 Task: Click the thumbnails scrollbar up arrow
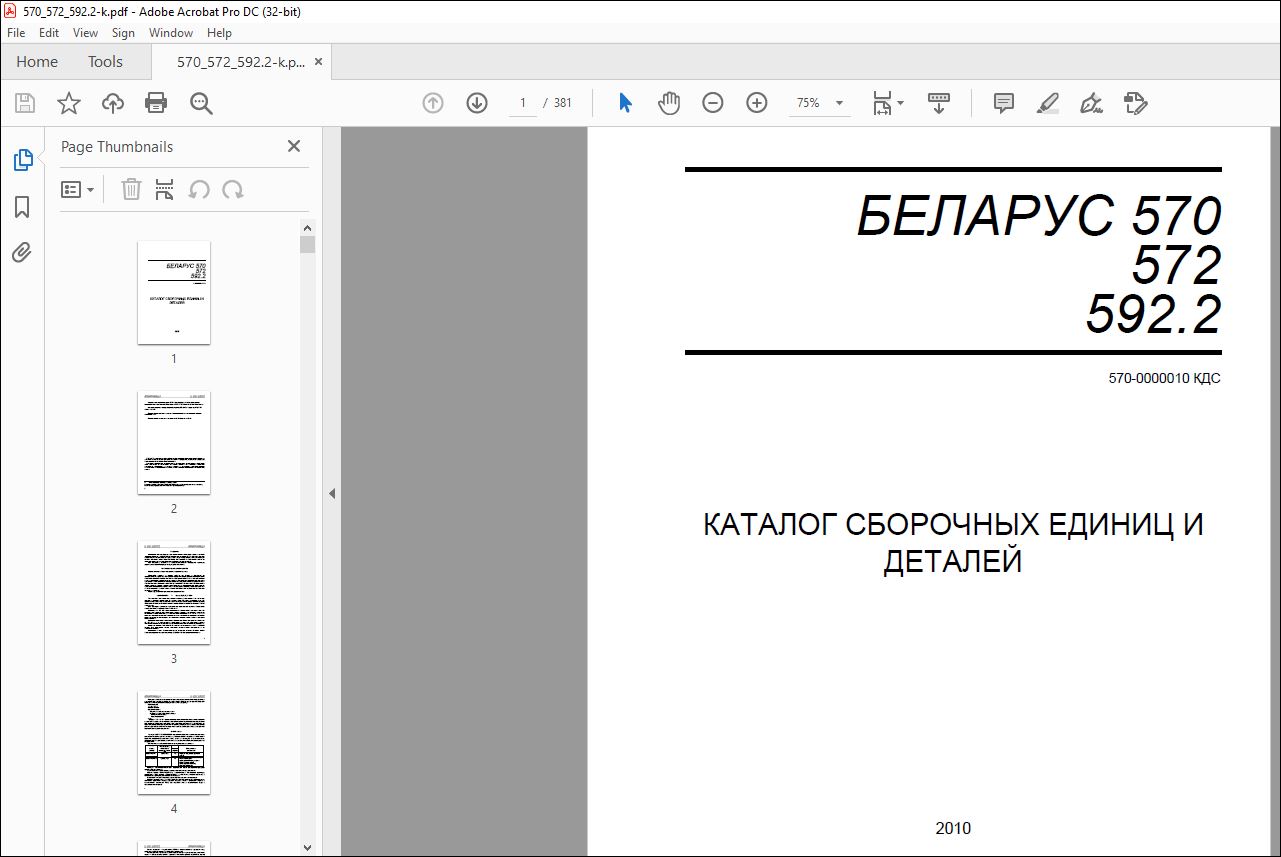click(307, 227)
